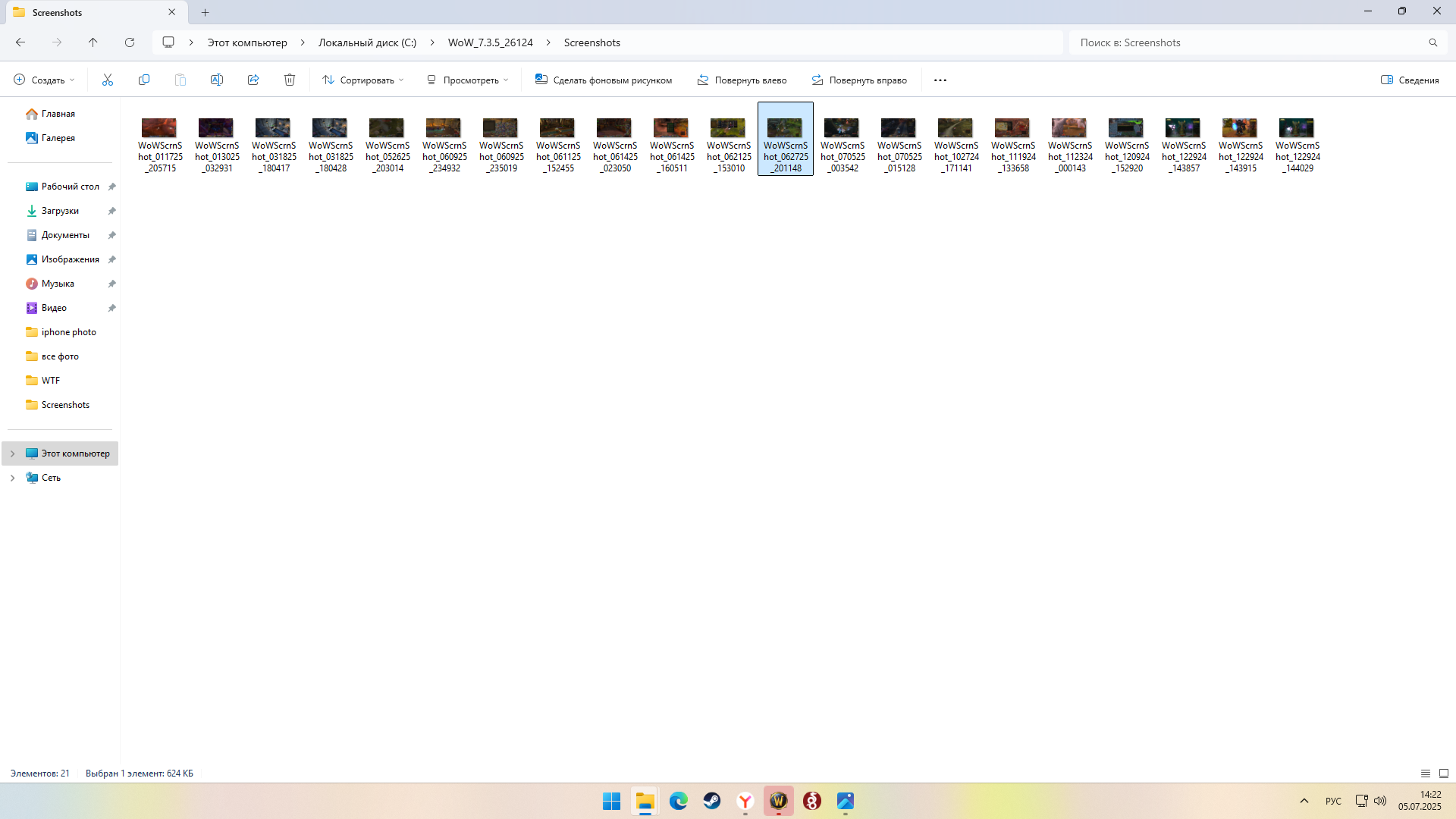Open the Windows Start menu
The height and width of the screenshot is (819, 1456).
tap(611, 801)
